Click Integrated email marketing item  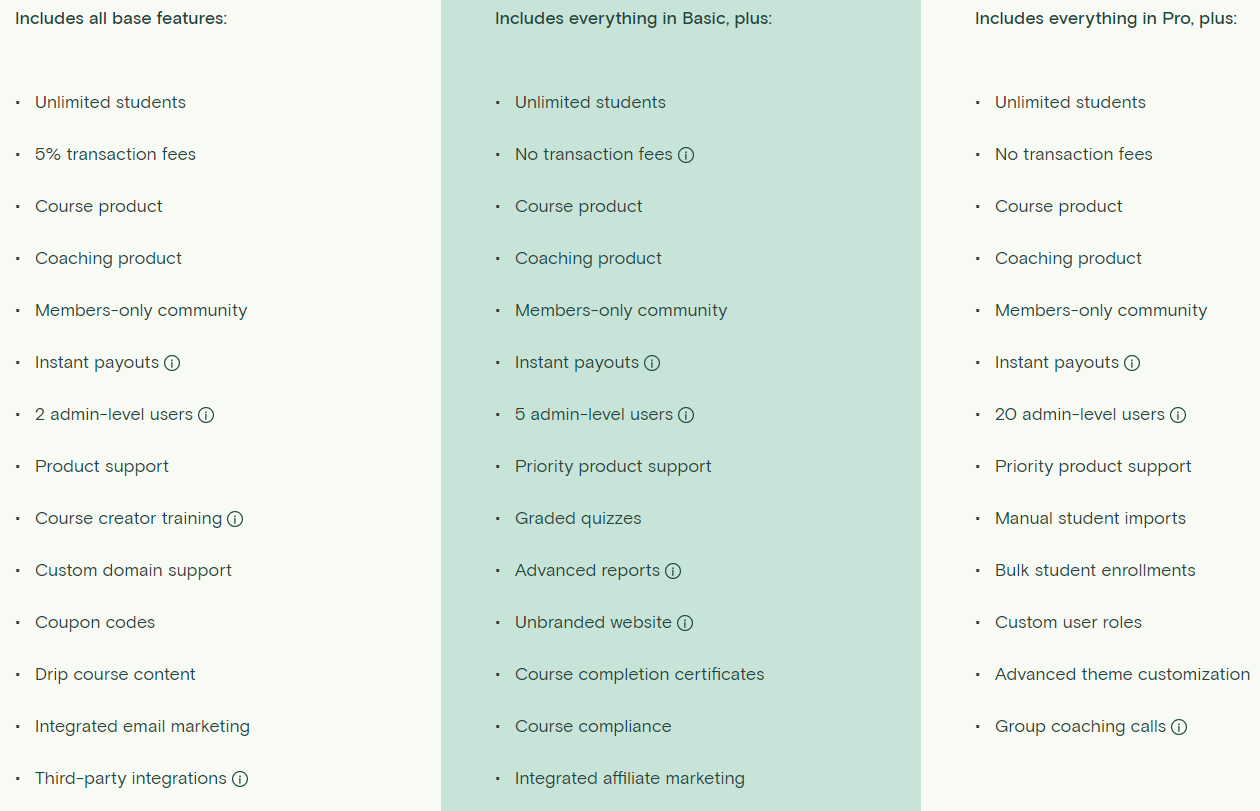142,726
